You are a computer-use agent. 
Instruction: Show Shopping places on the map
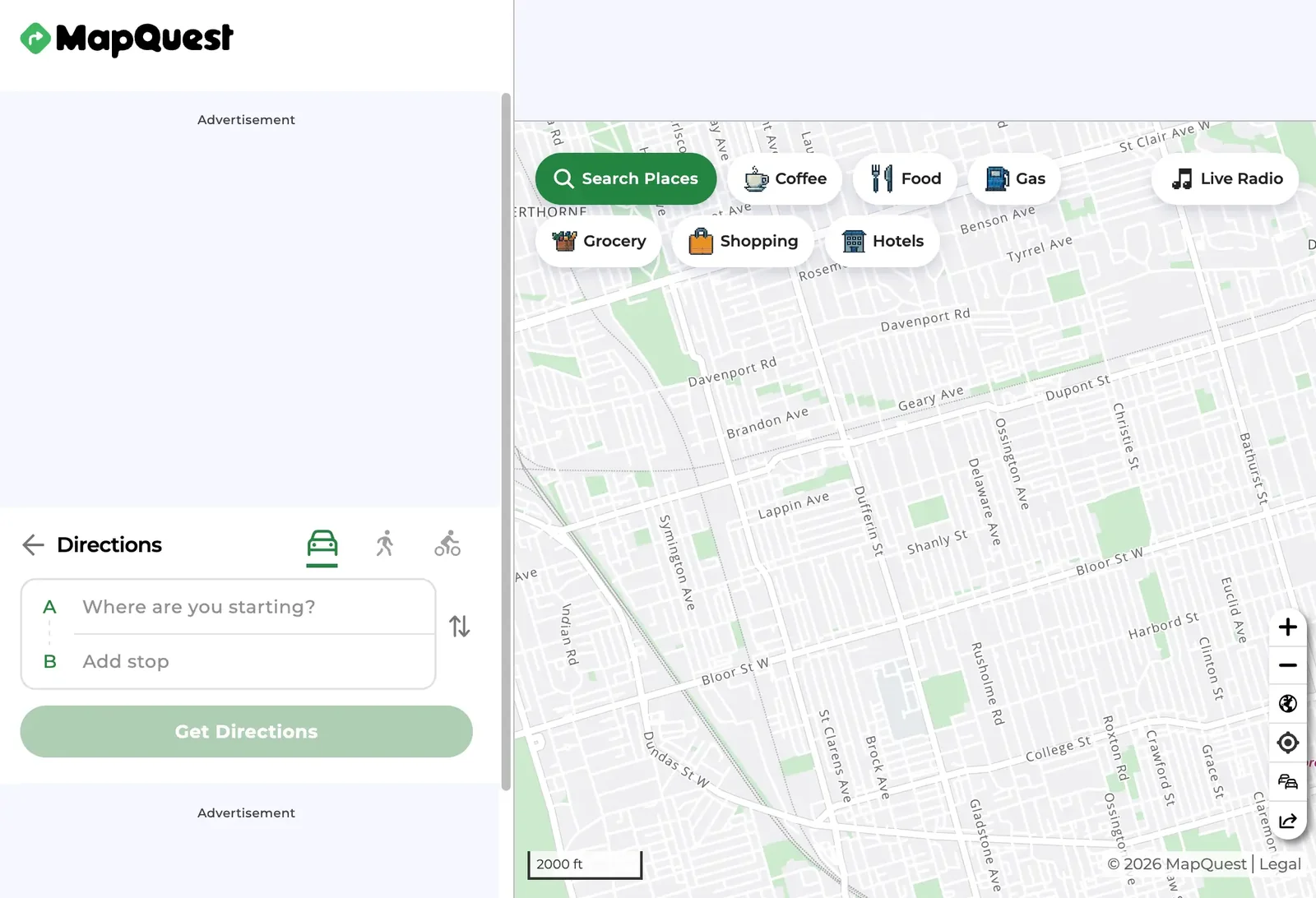[744, 241]
